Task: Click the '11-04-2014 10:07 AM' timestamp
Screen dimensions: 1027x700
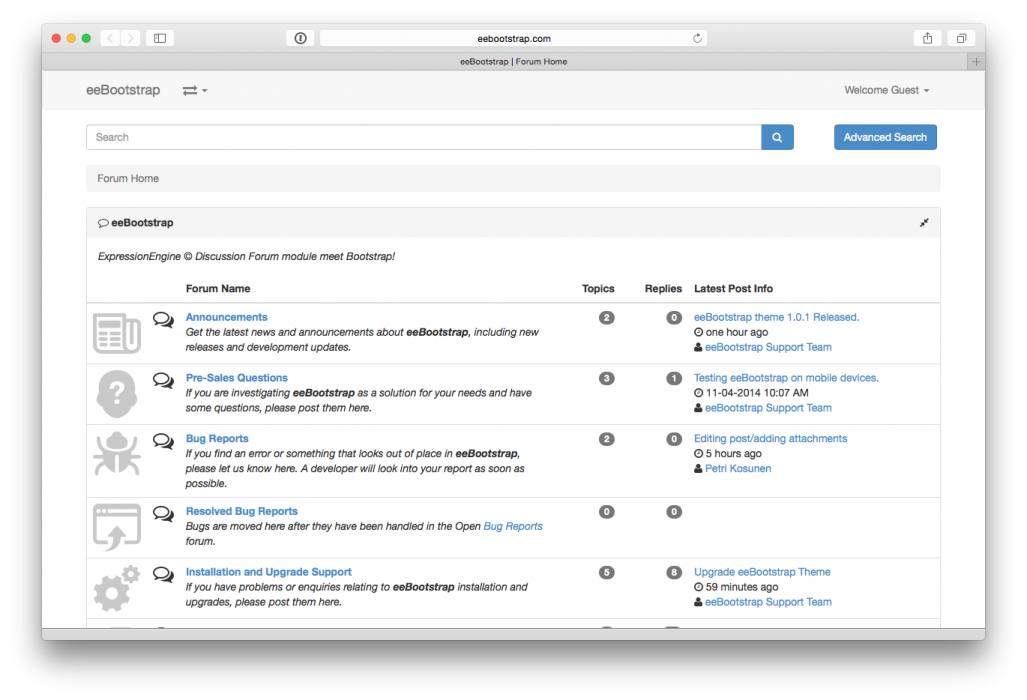Action: coord(756,393)
